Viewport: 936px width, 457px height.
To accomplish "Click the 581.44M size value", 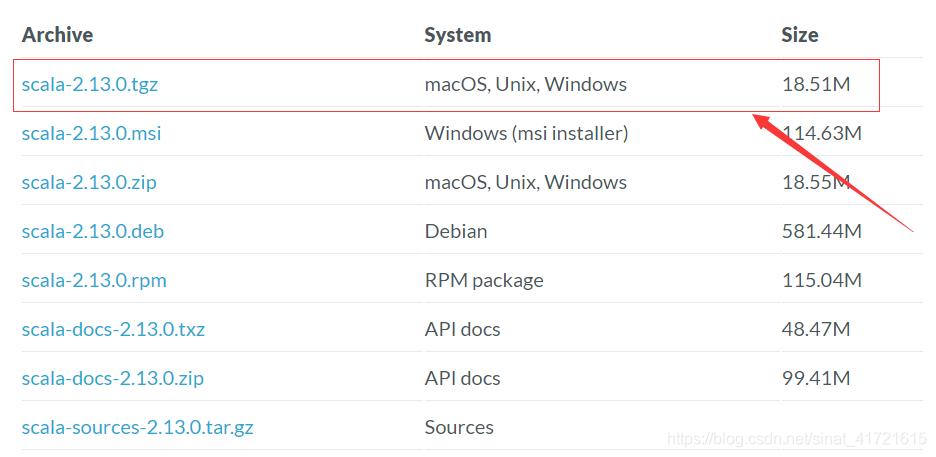I will [822, 231].
